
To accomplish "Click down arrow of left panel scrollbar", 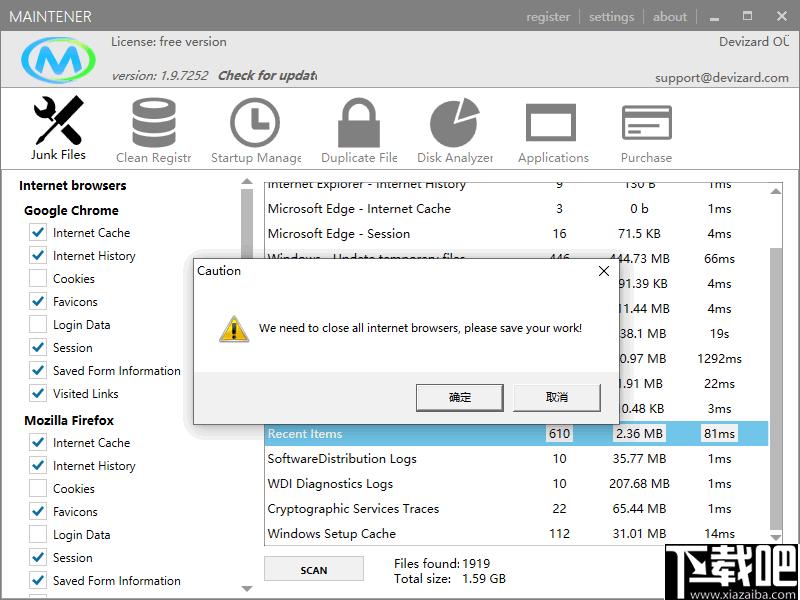I will click(247, 589).
